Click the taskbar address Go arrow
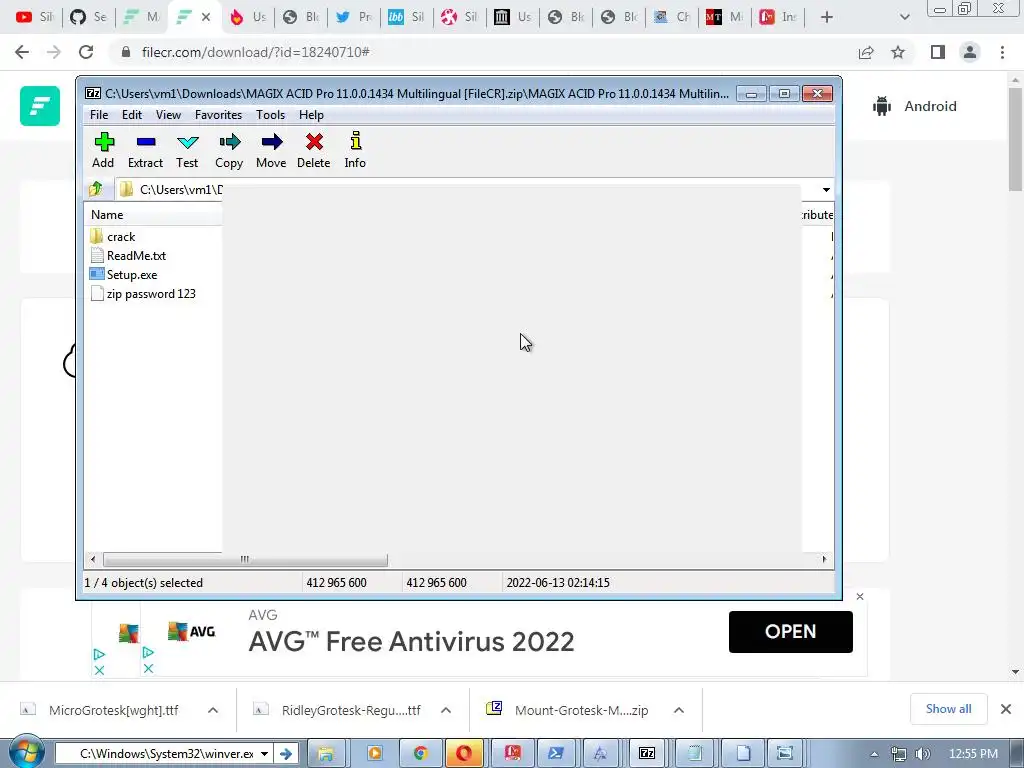 [x=285, y=754]
